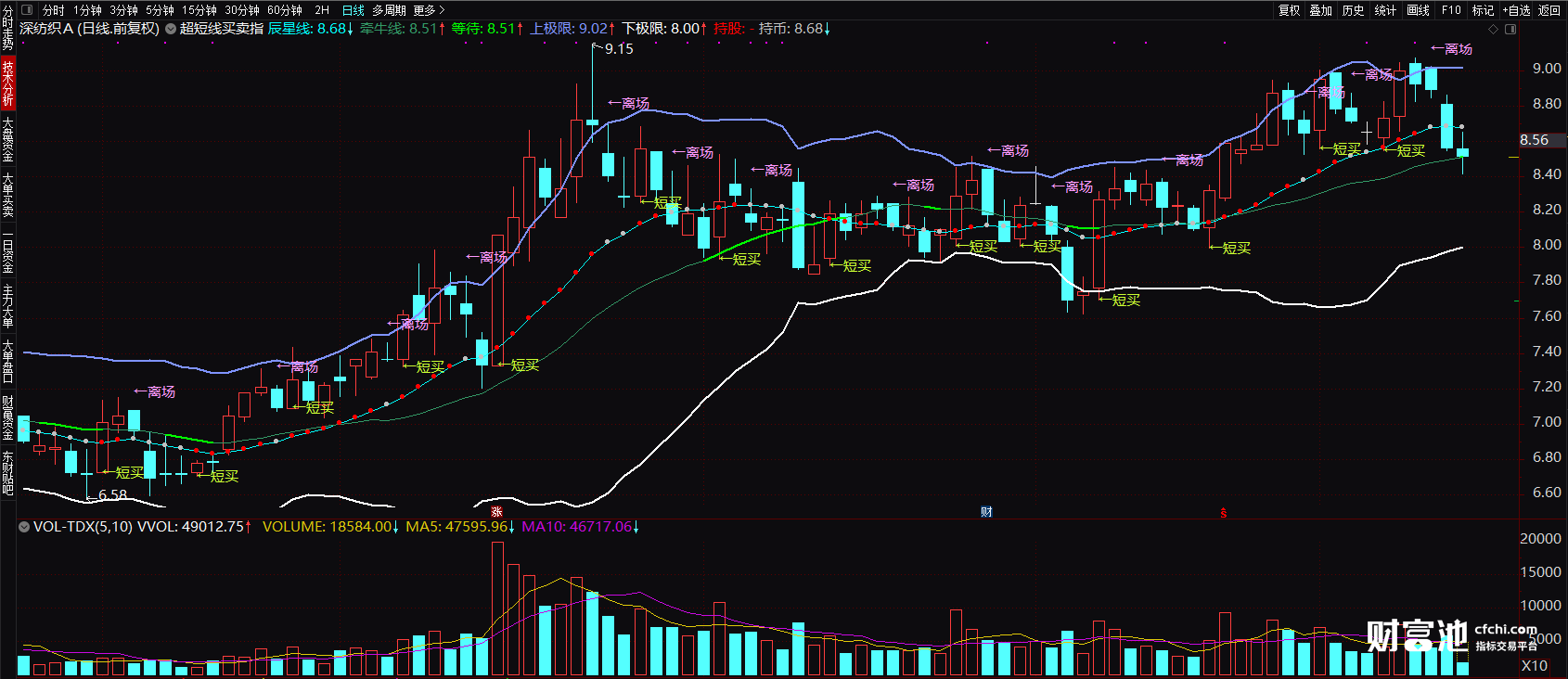Viewport: 1568px width, 679px height.
Task: Open 东财贴吧 sidebar tab
Action: pos(7,473)
